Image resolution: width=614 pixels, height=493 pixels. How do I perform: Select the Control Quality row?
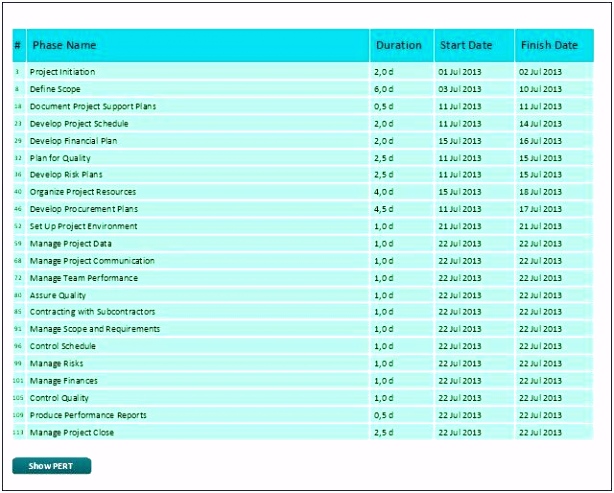pos(303,398)
